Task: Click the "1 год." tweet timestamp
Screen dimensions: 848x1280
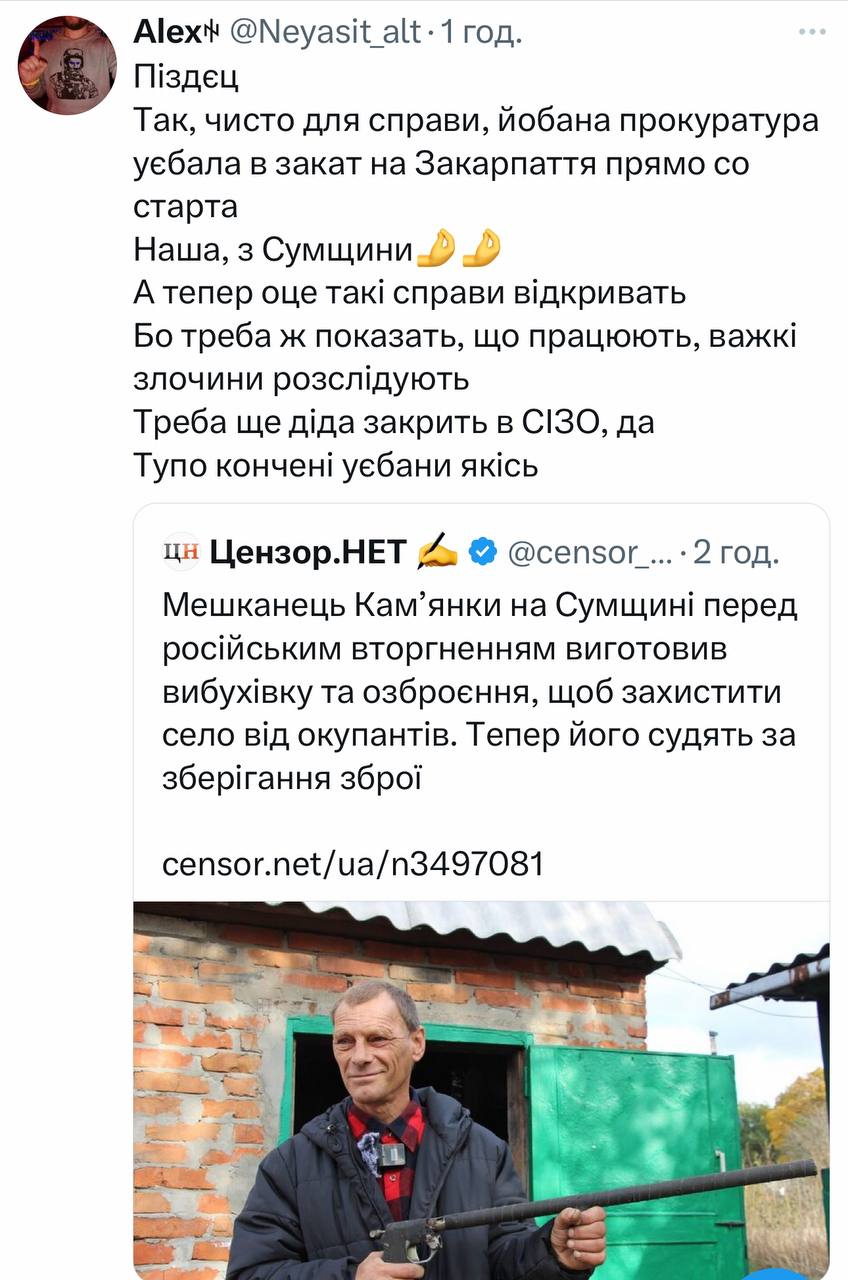Action: pos(481,32)
